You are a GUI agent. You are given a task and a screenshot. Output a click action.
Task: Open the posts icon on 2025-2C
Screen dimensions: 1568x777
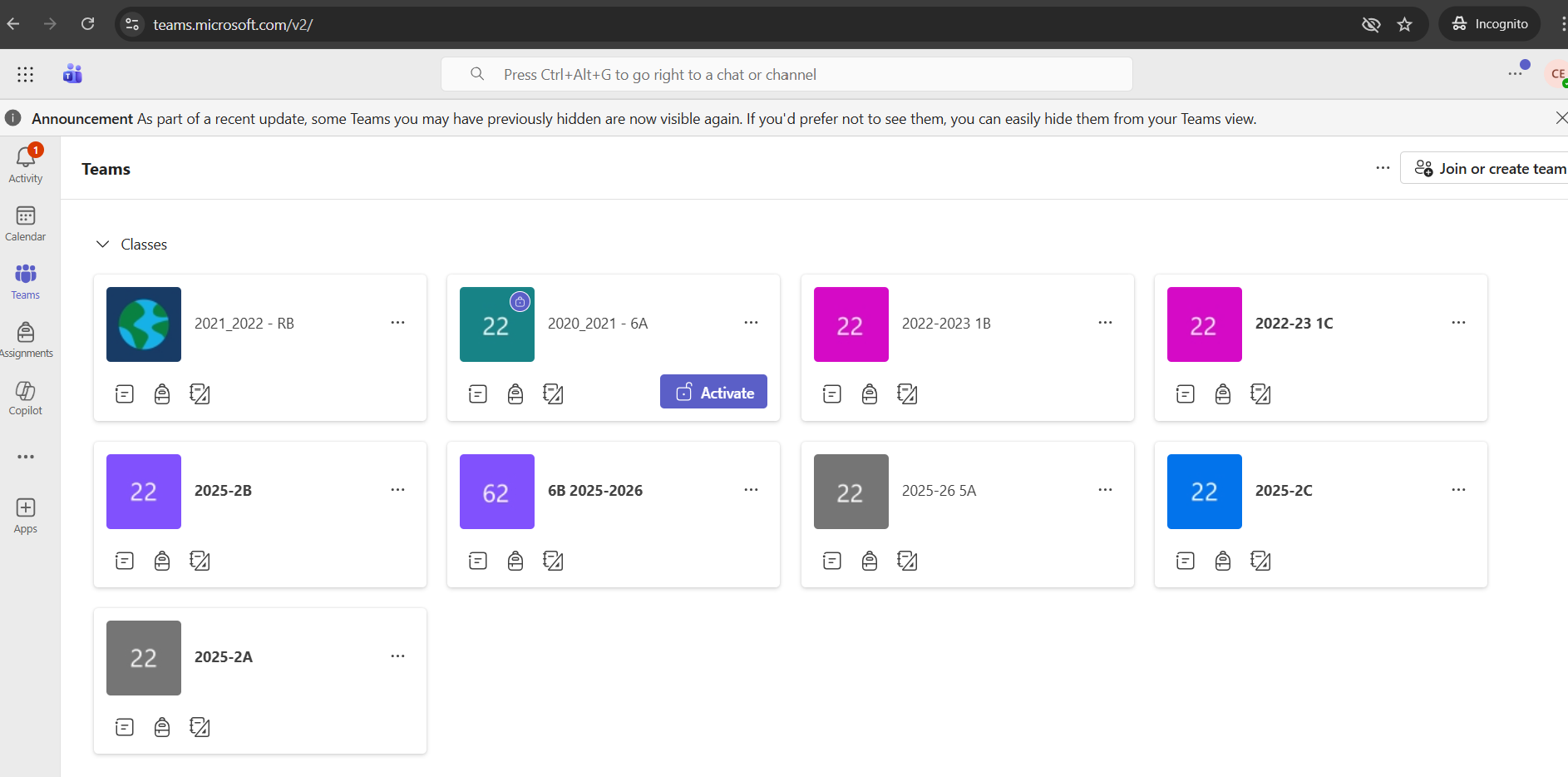tap(1186, 562)
